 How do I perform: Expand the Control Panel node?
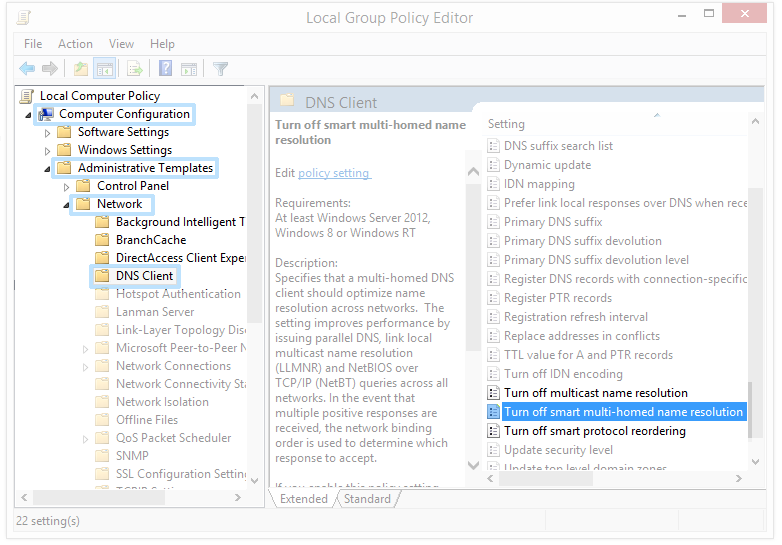(x=66, y=187)
